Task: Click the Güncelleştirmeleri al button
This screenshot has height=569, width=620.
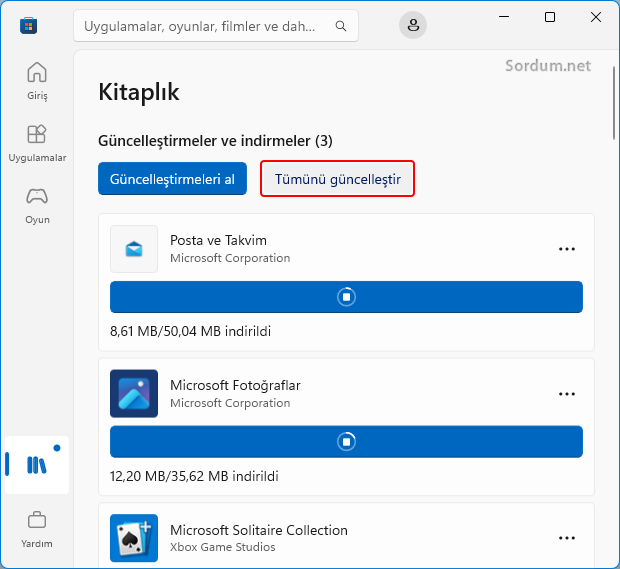Action: click(x=172, y=179)
